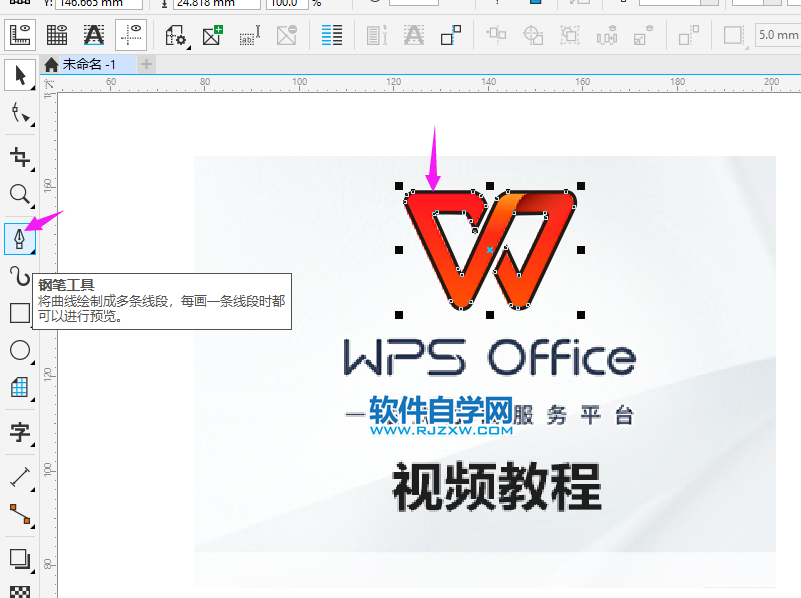
Task: Open page options settings icon
Action: click(175, 35)
